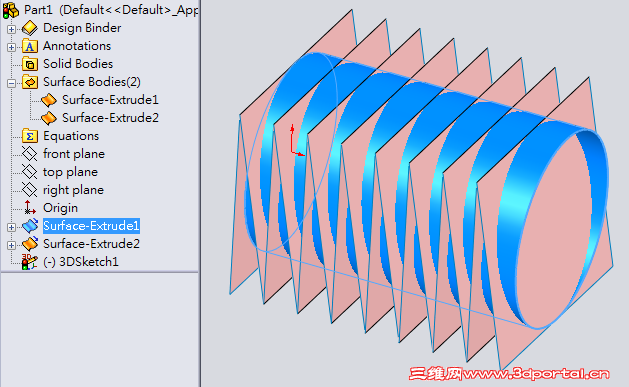Click the Equations sigma icon
Image resolution: width=629 pixels, height=387 pixels.
[30, 136]
